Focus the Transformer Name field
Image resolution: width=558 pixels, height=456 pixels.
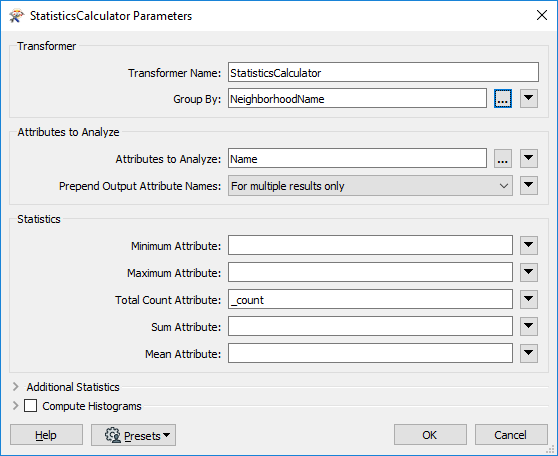click(383, 72)
